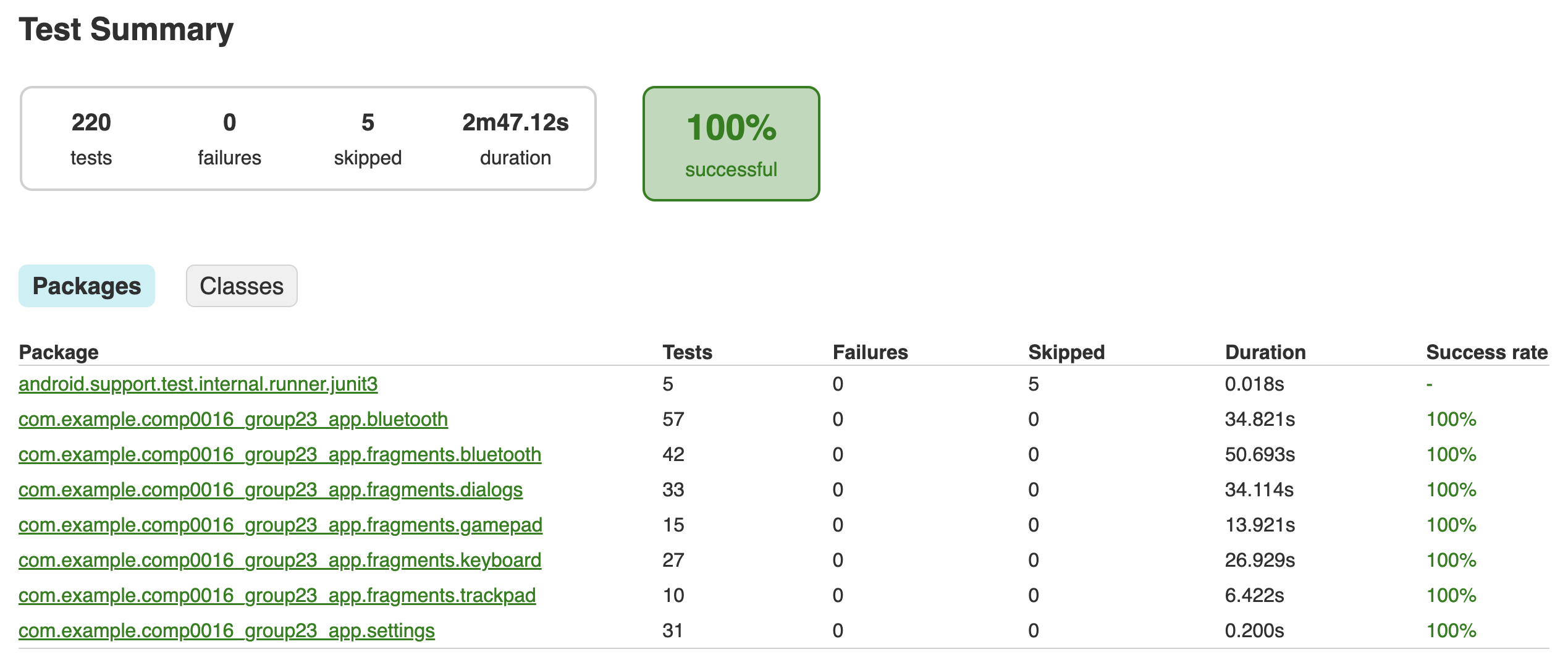The width and height of the screenshot is (1568, 665).
Task: Open the fragments.gamepad package results
Action: pyautogui.click(x=280, y=525)
